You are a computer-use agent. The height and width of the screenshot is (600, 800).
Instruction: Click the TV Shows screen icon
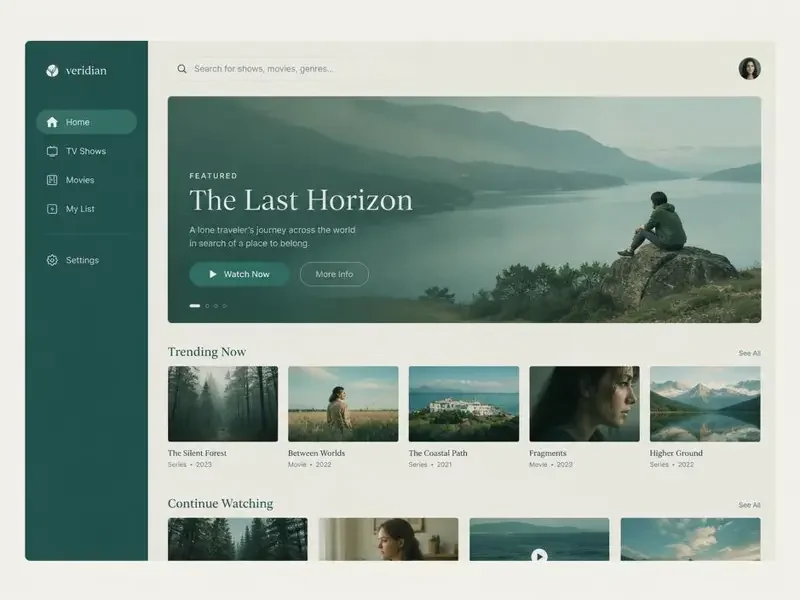[x=52, y=152]
